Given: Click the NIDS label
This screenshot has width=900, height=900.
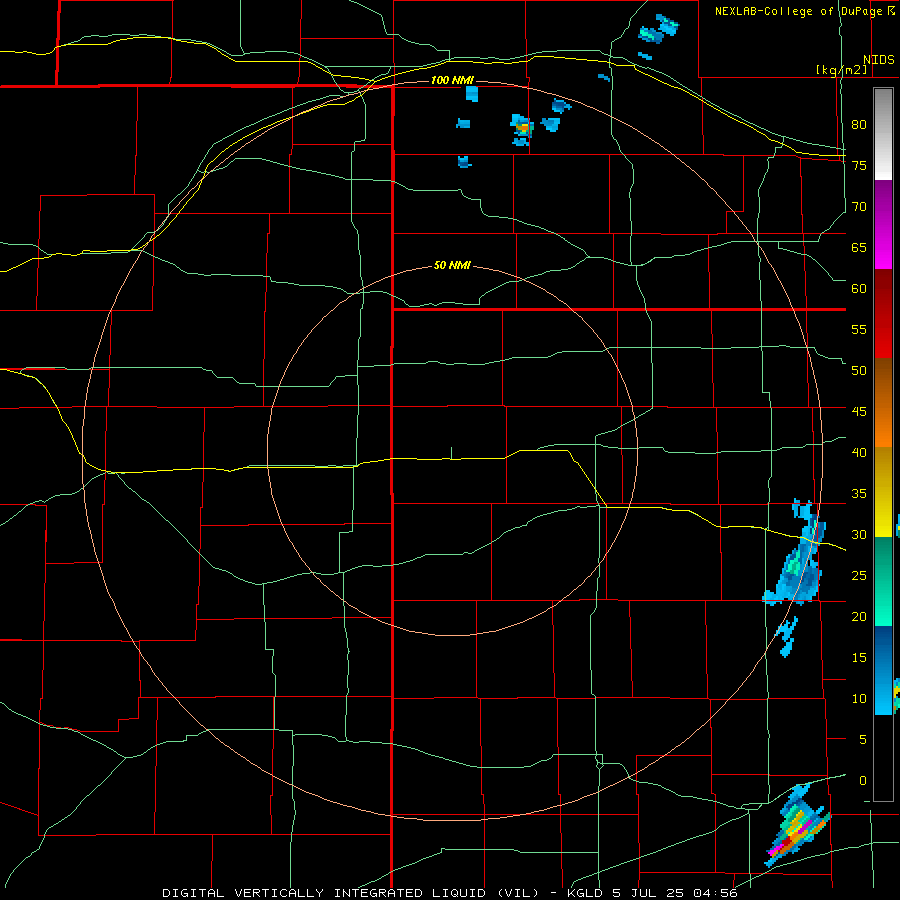Looking at the screenshot, I should (879, 60).
